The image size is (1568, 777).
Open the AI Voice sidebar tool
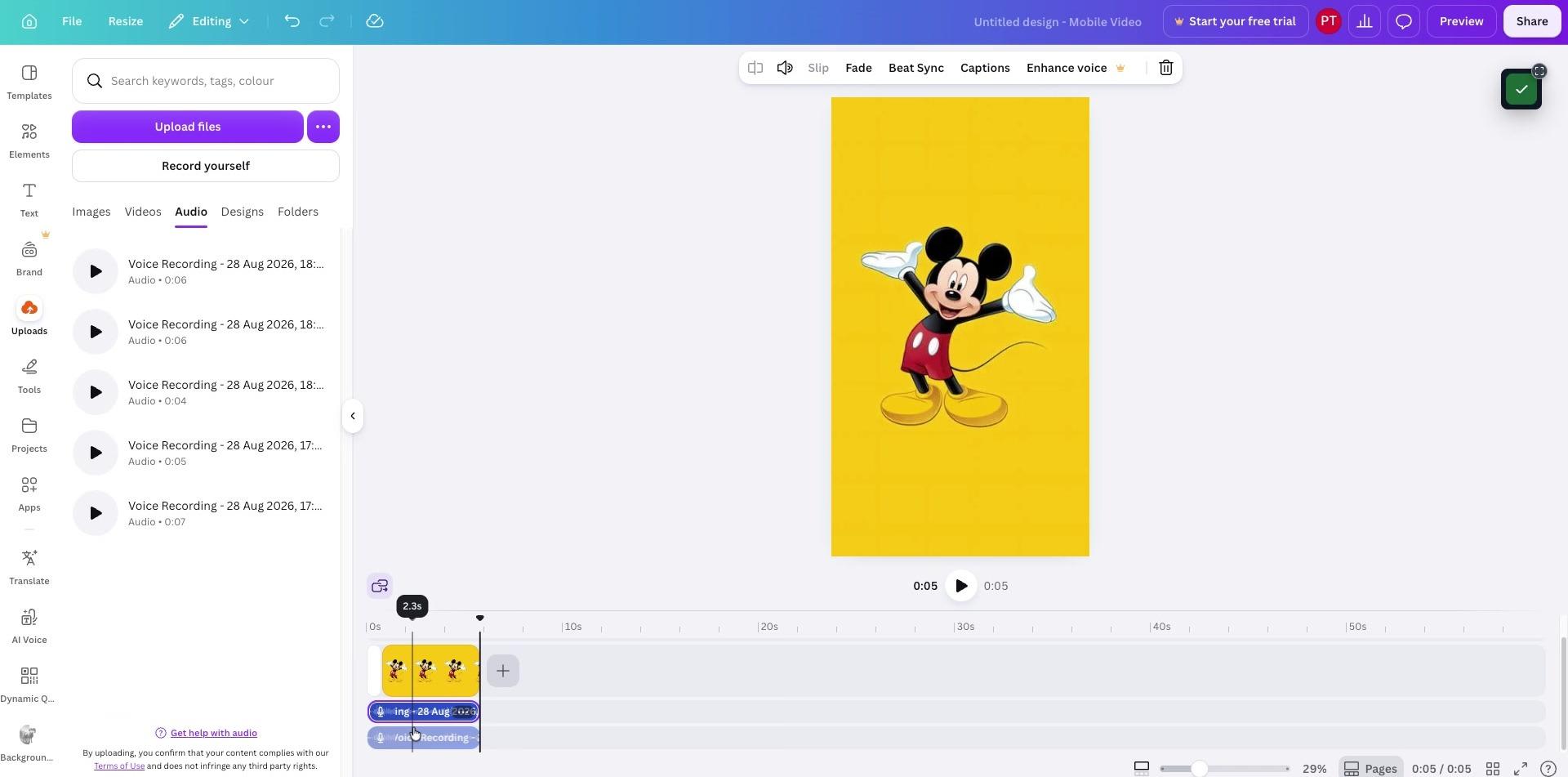[x=29, y=626]
